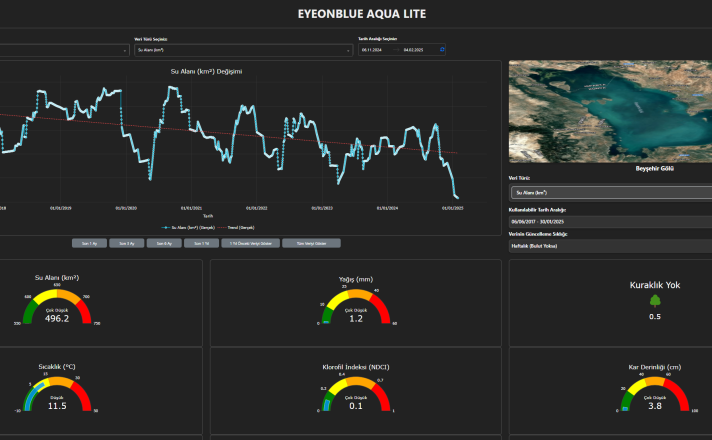Viewport: 712px width, 440px height.
Task: Click the Klorofil İndeksi (NDCI) gauge
Action: pyautogui.click(x=356, y=394)
